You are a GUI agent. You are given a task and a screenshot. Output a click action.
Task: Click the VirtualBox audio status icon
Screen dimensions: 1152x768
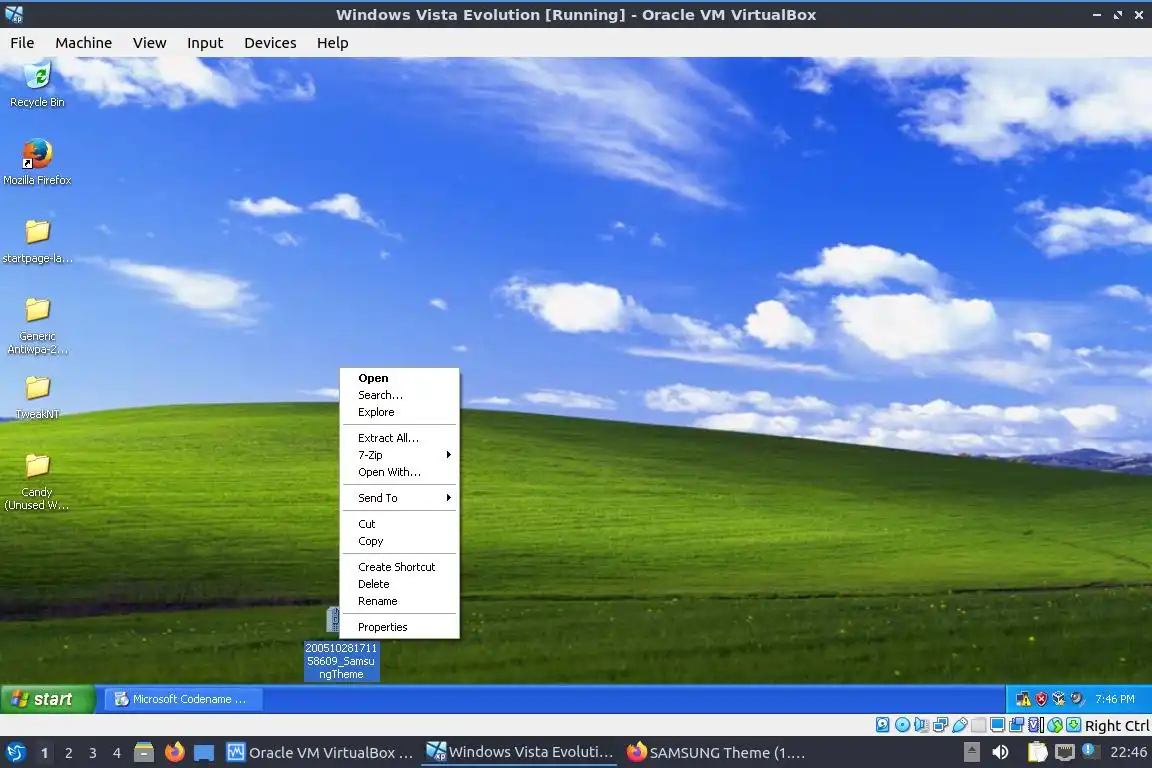[x=921, y=725]
